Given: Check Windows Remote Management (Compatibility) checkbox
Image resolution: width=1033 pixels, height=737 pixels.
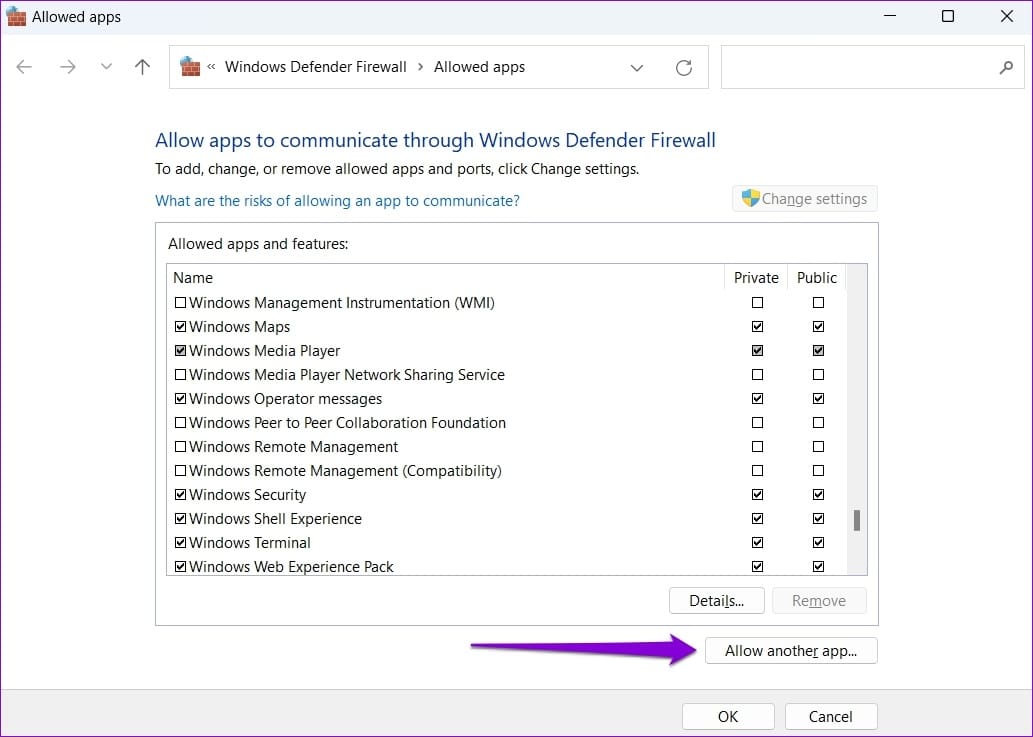Looking at the screenshot, I should point(180,471).
